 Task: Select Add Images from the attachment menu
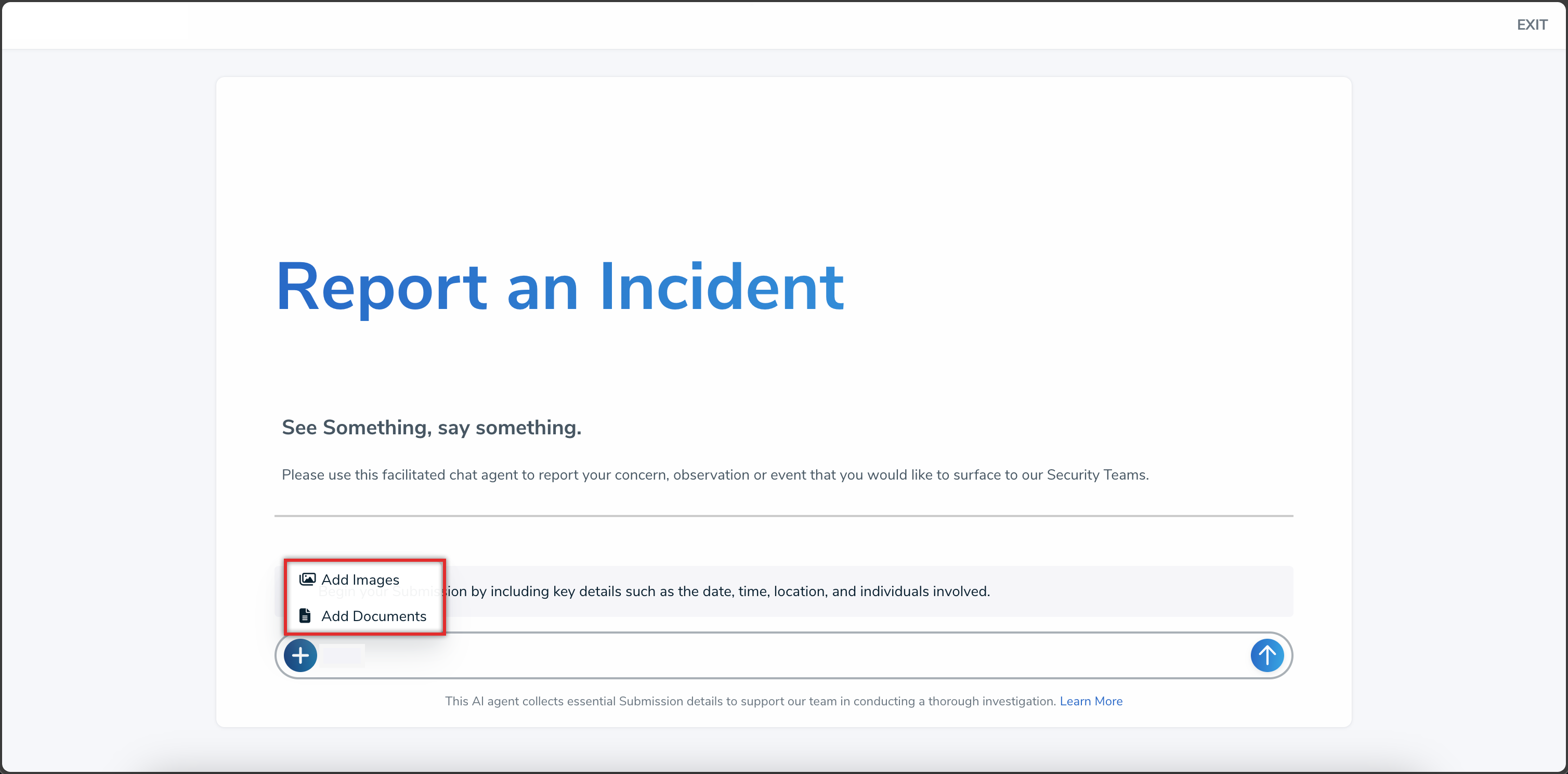(x=360, y=579)
